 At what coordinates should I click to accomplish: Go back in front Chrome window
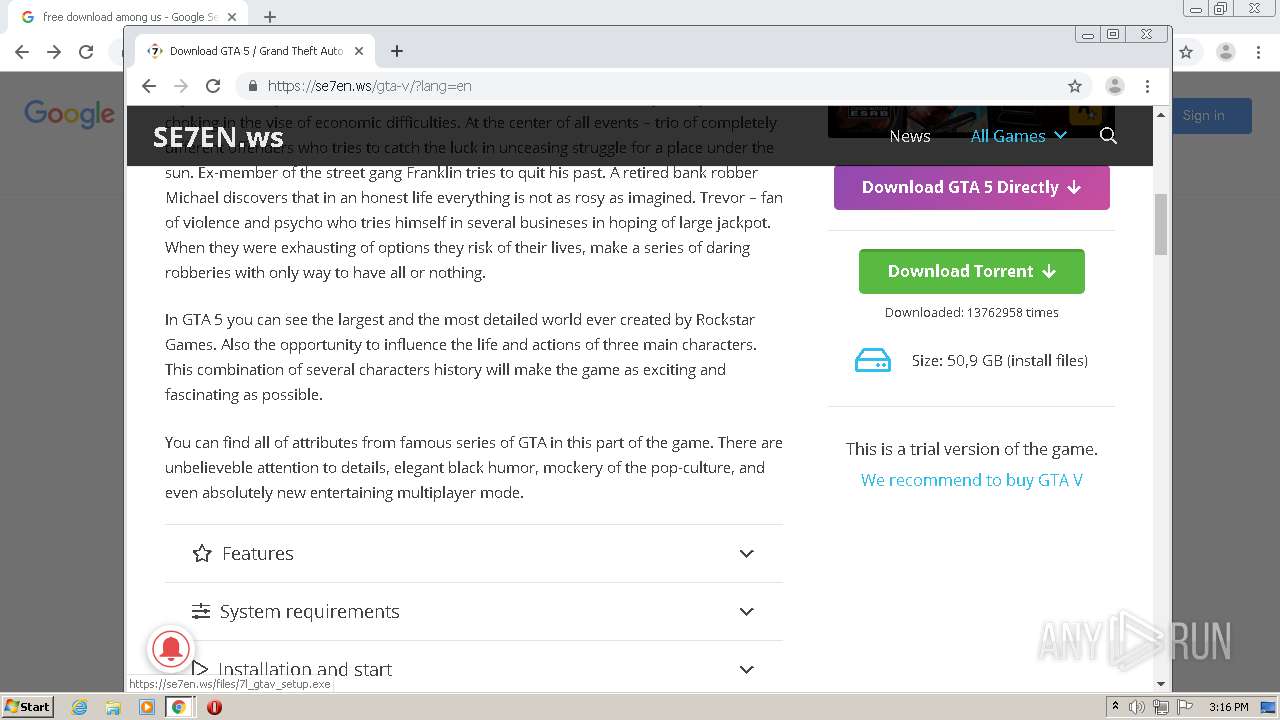pyautogui.click(x=149, y=86)
